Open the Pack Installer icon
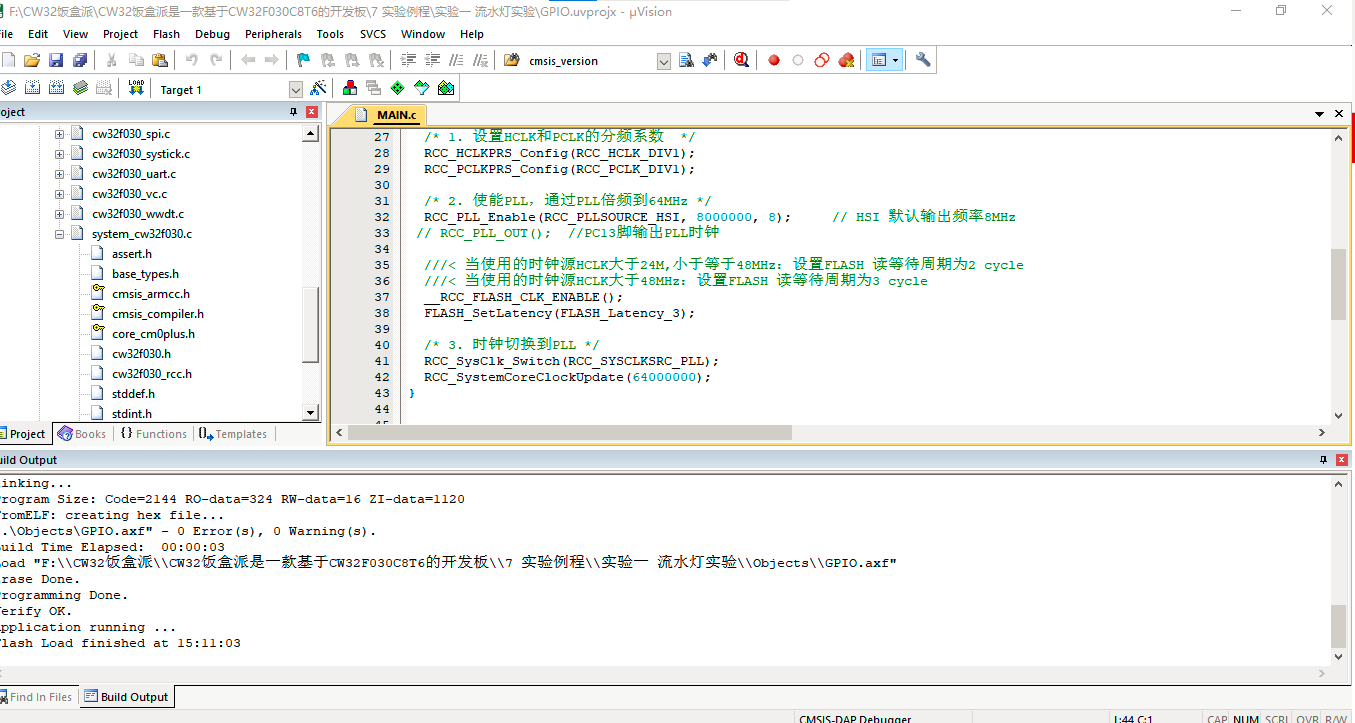This screenshot has width=1355, height=723. [445, 88]
